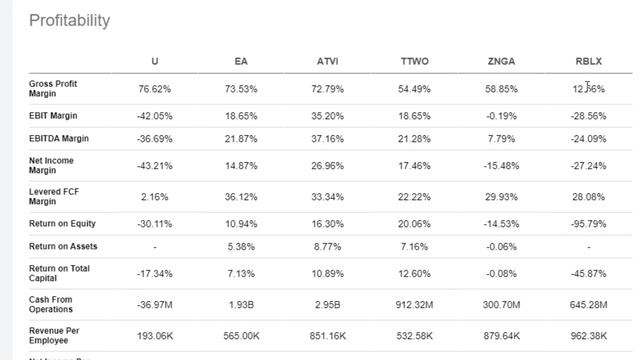Click the Return on Assets label

63,246
